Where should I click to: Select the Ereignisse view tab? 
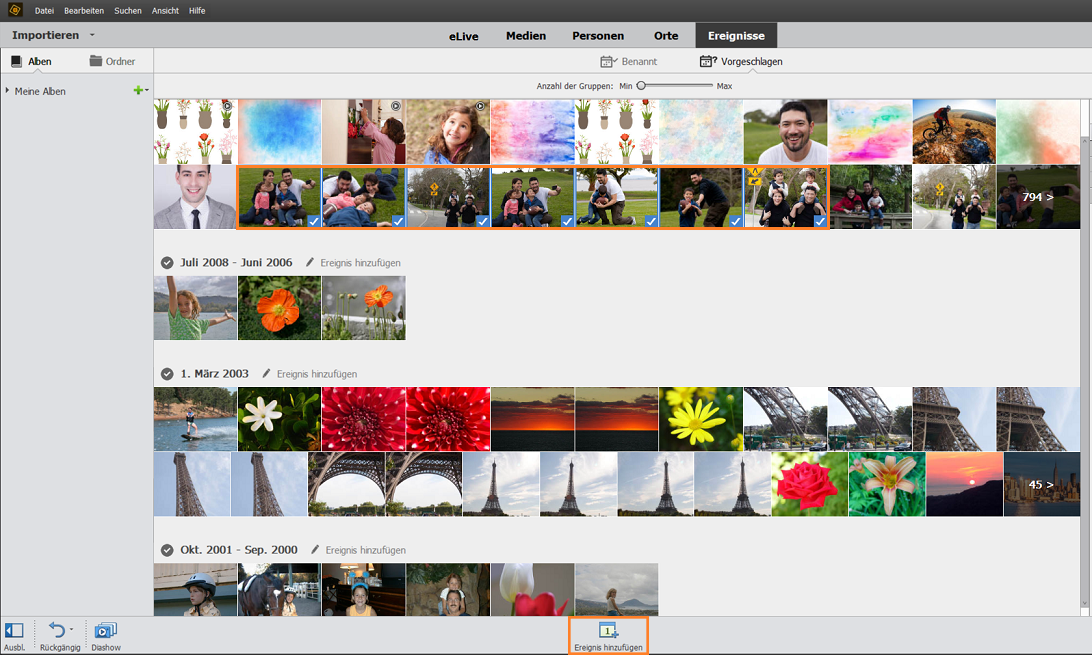pos(736,35)
